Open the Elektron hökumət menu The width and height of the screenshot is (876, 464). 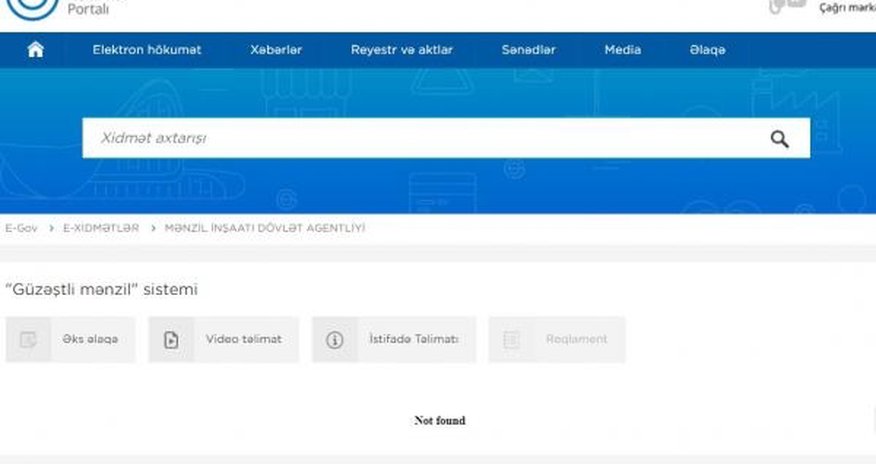pos(147,50)
